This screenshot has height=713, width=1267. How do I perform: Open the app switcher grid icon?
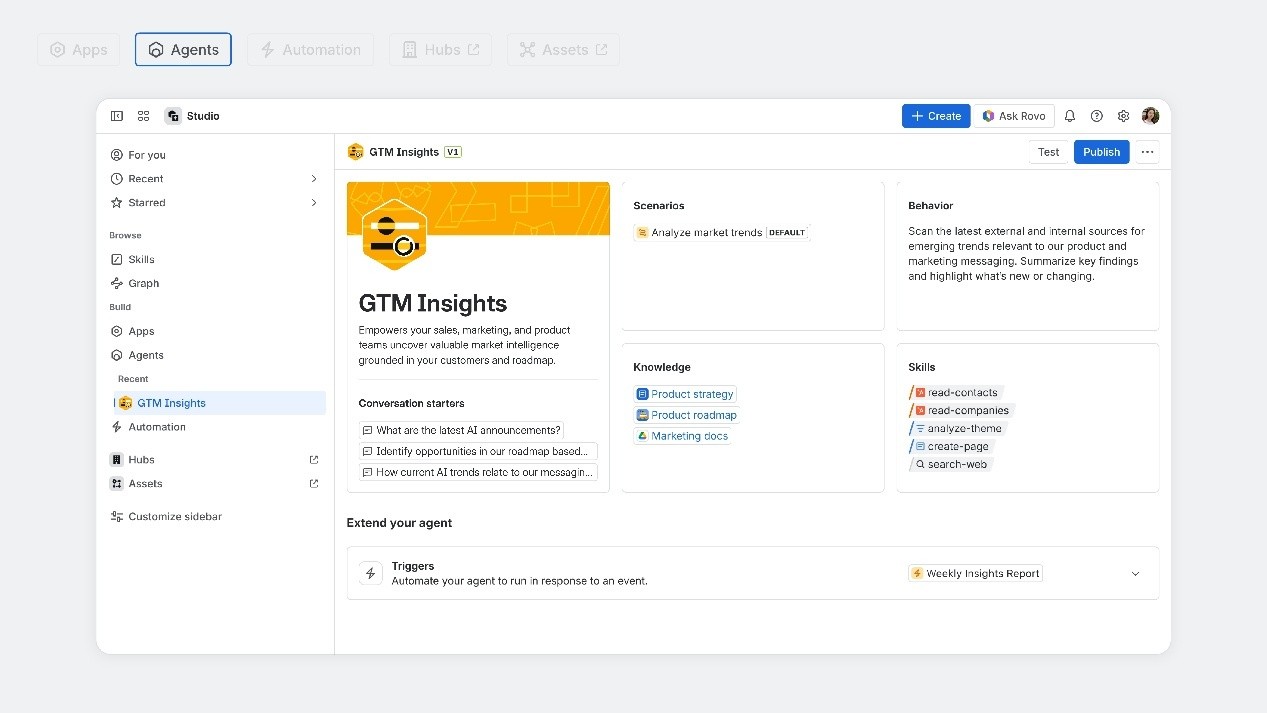click(144, 116)
